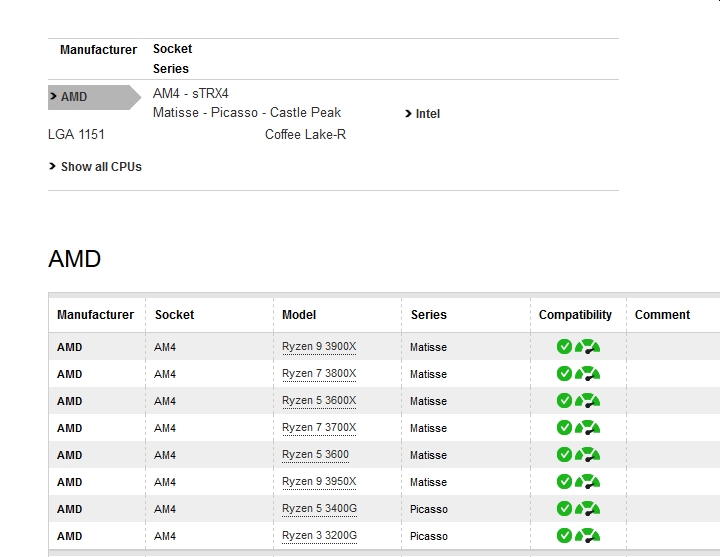Click 'Picasso' in the Ryzen 5 3400G row

[x=428, y=509]
